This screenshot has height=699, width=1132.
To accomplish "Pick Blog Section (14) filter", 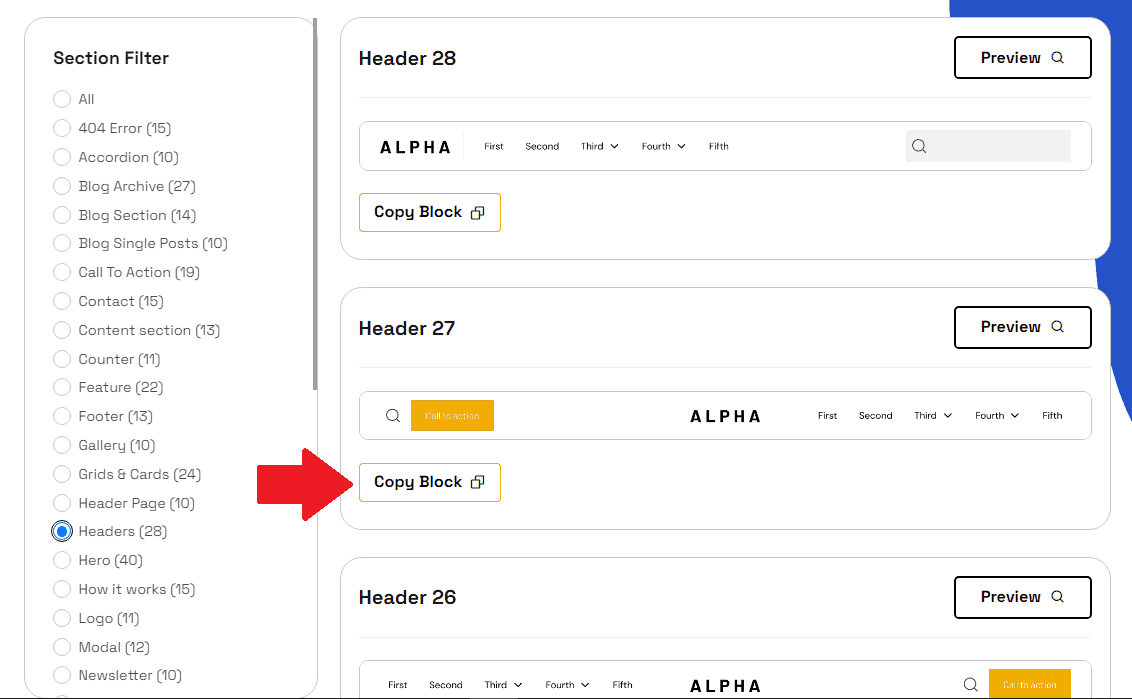I will pyautogui.click(x=62, y=215).
